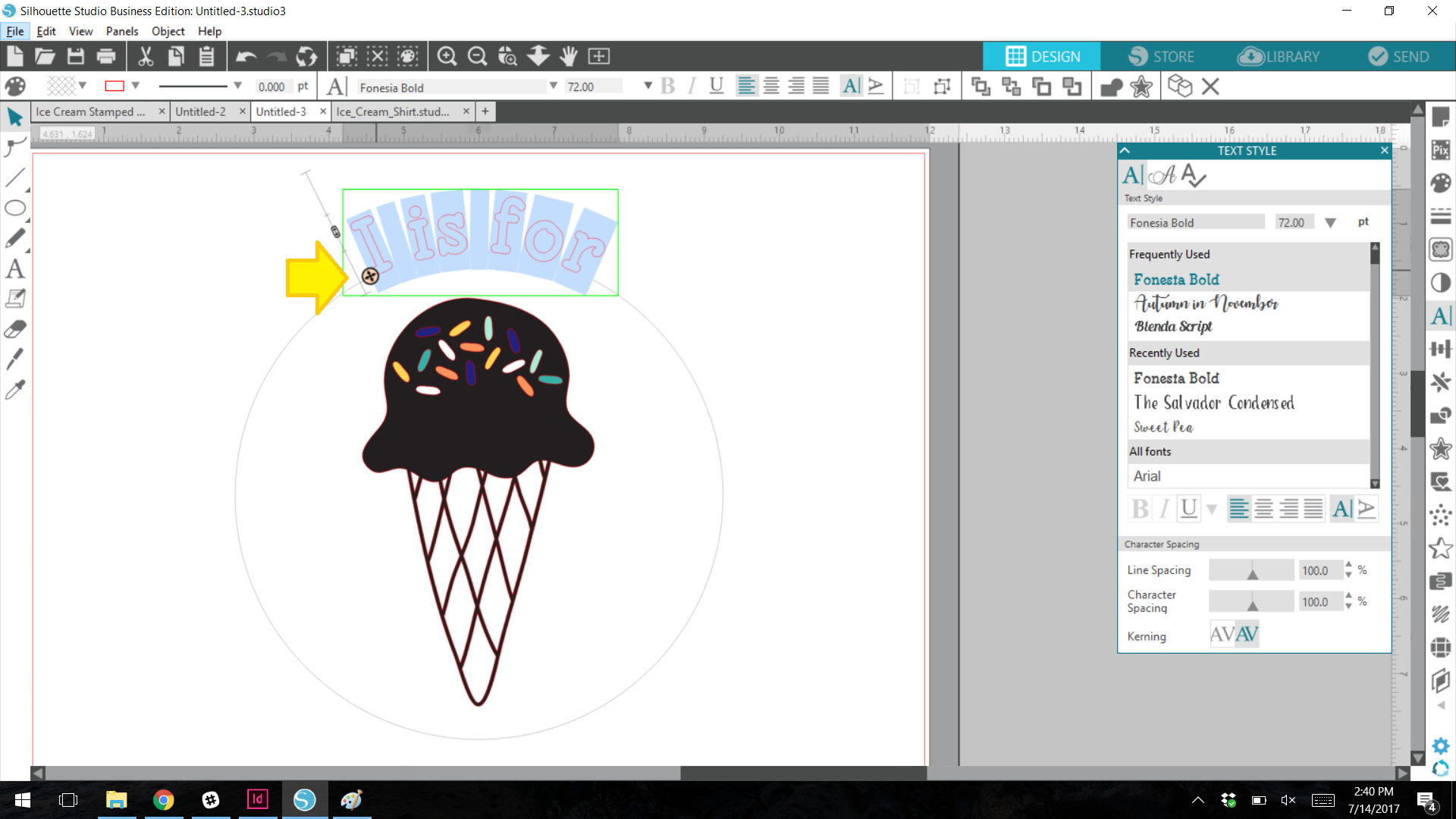
Task: Toggle Bold in Text Style panel
Action: pos(1139,509)
